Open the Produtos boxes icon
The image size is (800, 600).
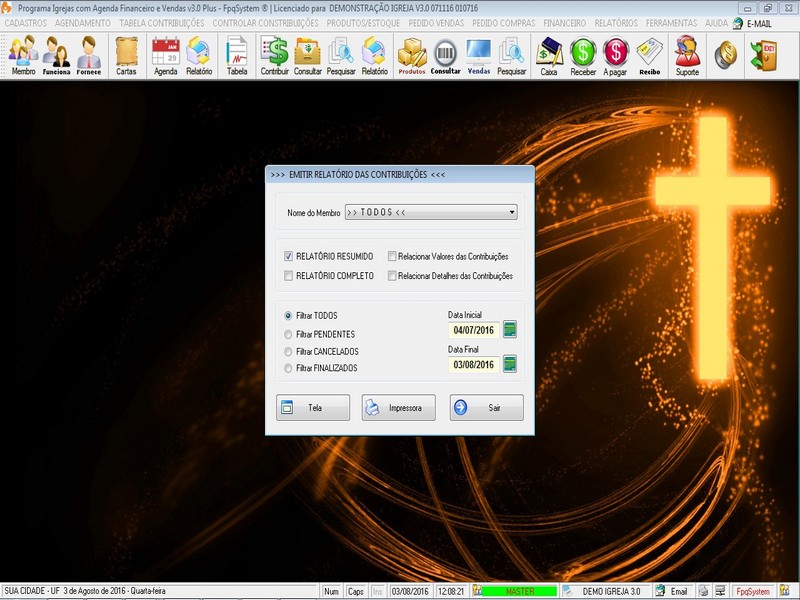click(x=412, y=56)
